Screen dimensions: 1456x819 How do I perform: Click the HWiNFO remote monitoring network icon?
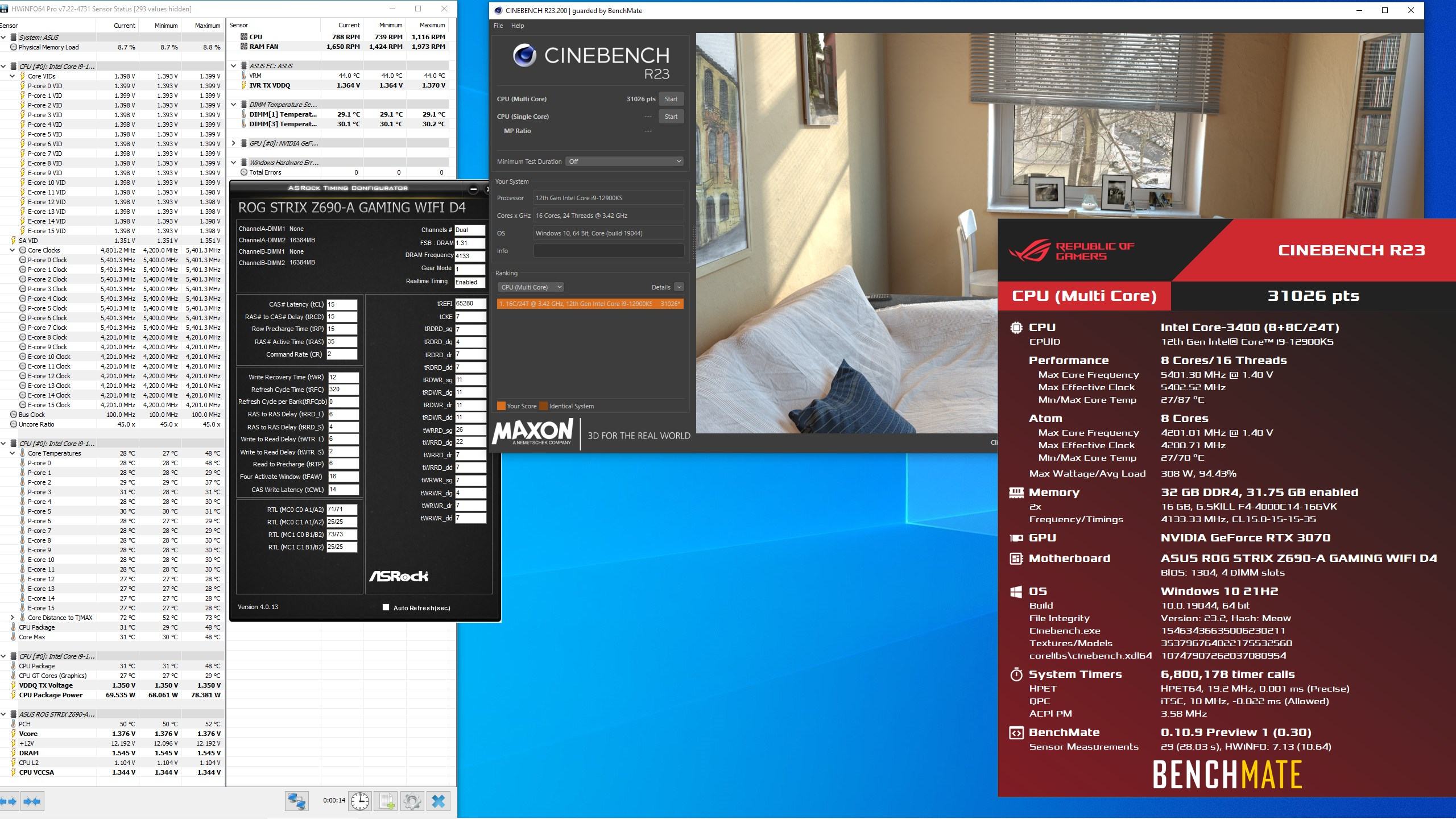click(x=296, y=801)
